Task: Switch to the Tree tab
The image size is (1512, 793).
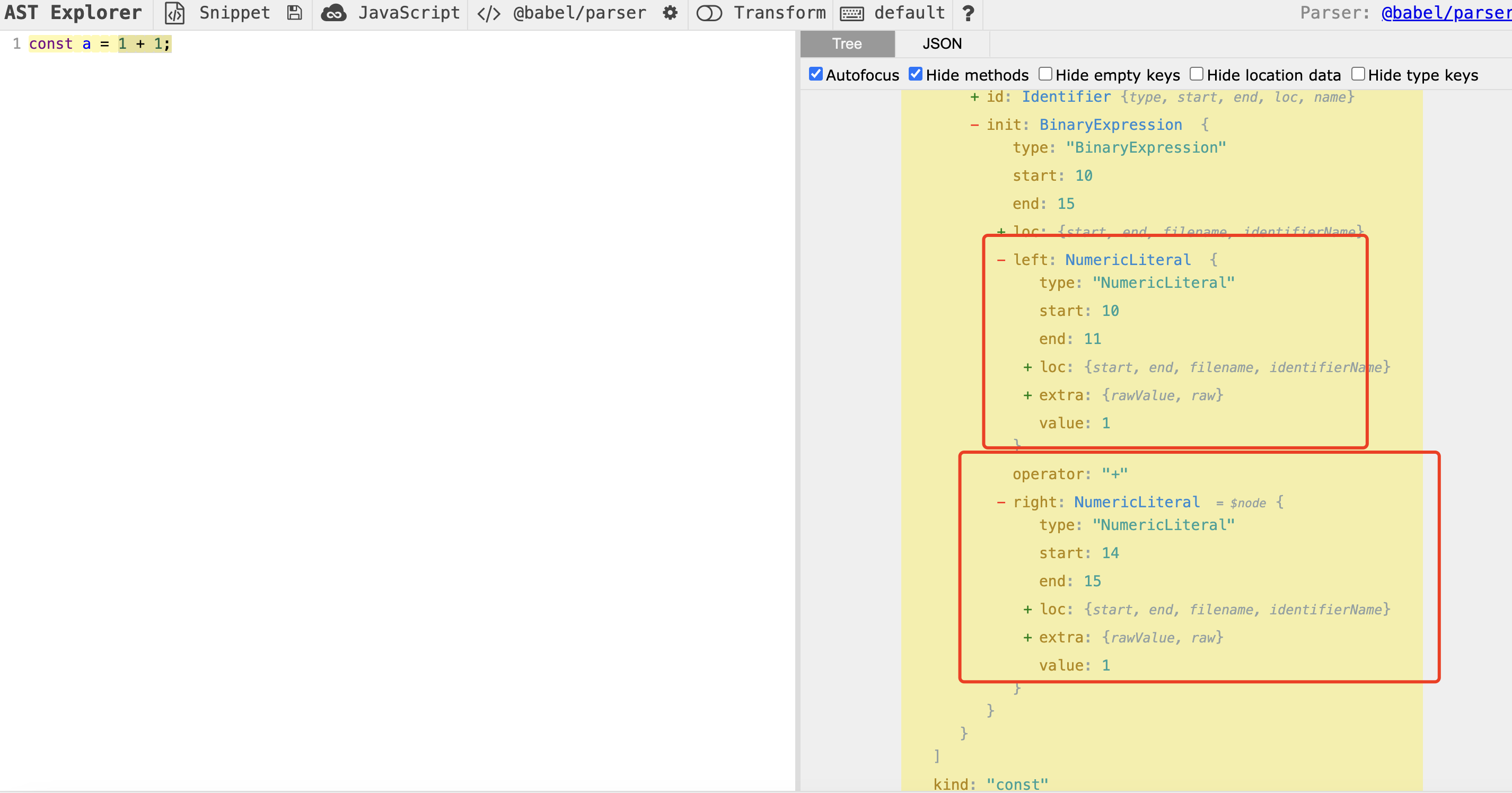Action: [847, 43]
